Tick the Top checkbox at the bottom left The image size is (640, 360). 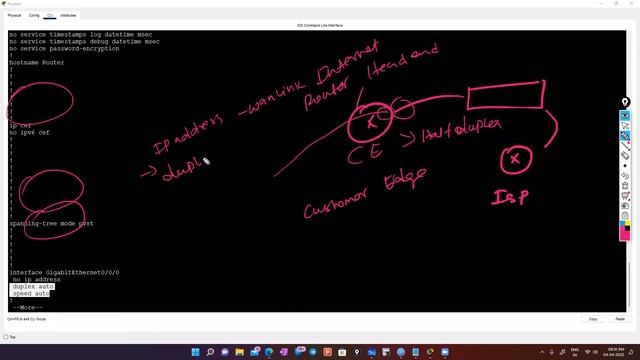point(6,337)
